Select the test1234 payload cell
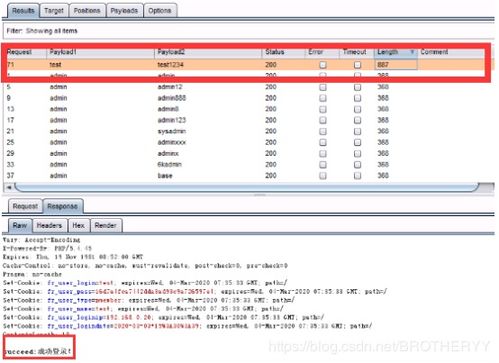499x363 pixels. click(171, 65)
